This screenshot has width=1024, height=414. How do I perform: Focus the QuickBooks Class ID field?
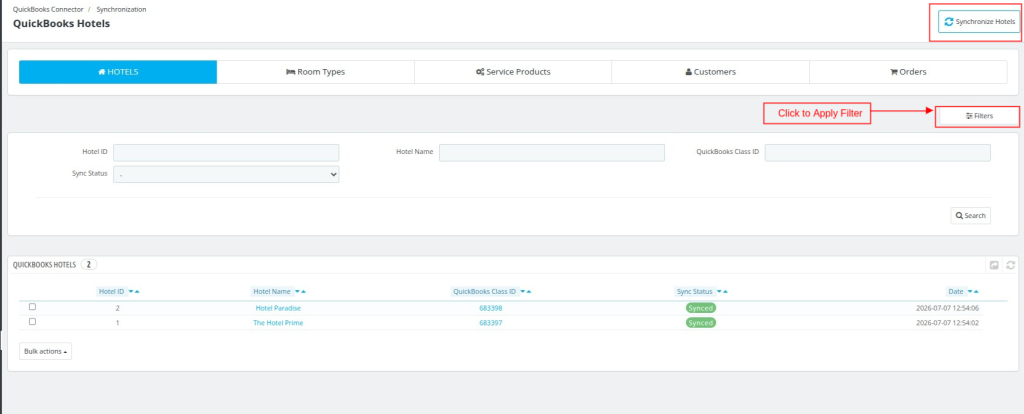click(878, 153)
